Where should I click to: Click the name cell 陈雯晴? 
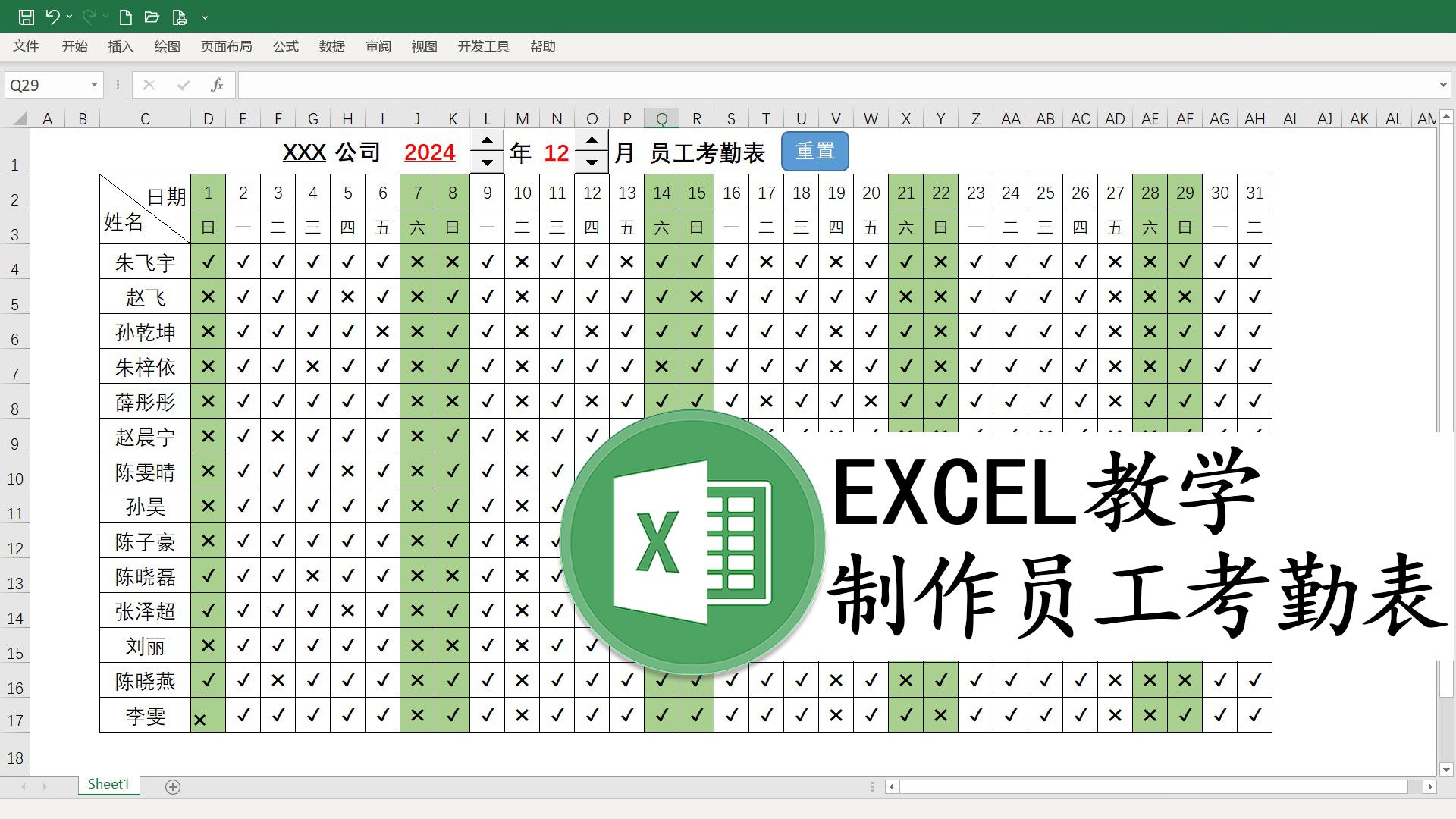[x=145, y=472]
